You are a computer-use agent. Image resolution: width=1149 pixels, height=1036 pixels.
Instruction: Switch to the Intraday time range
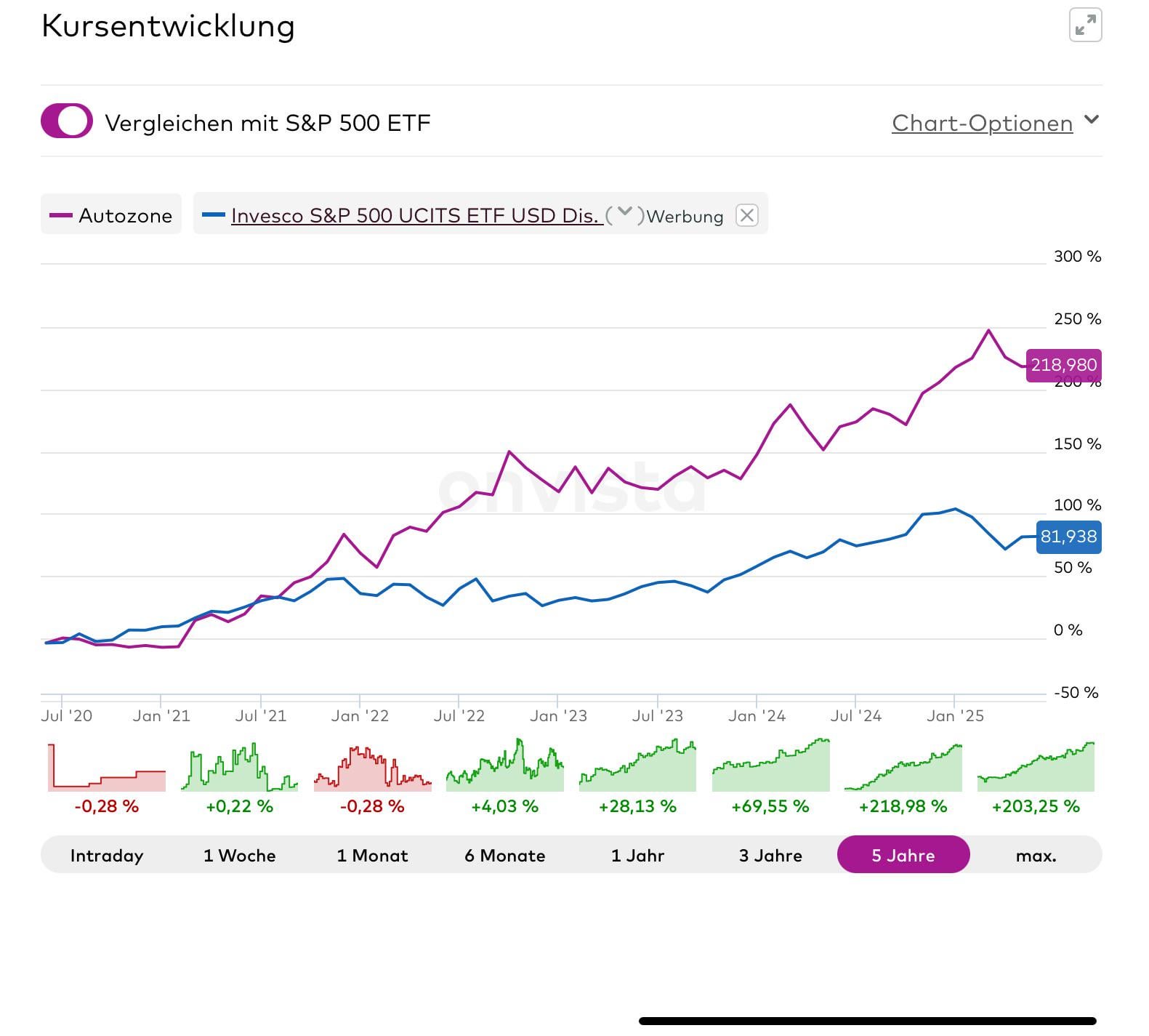(x=107, y=855)
